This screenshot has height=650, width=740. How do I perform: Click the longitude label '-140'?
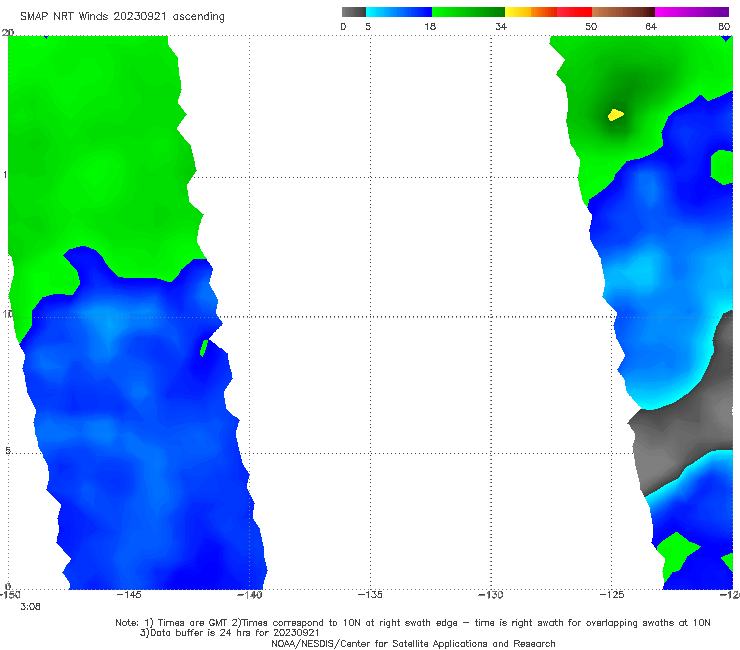coord(249,595)
